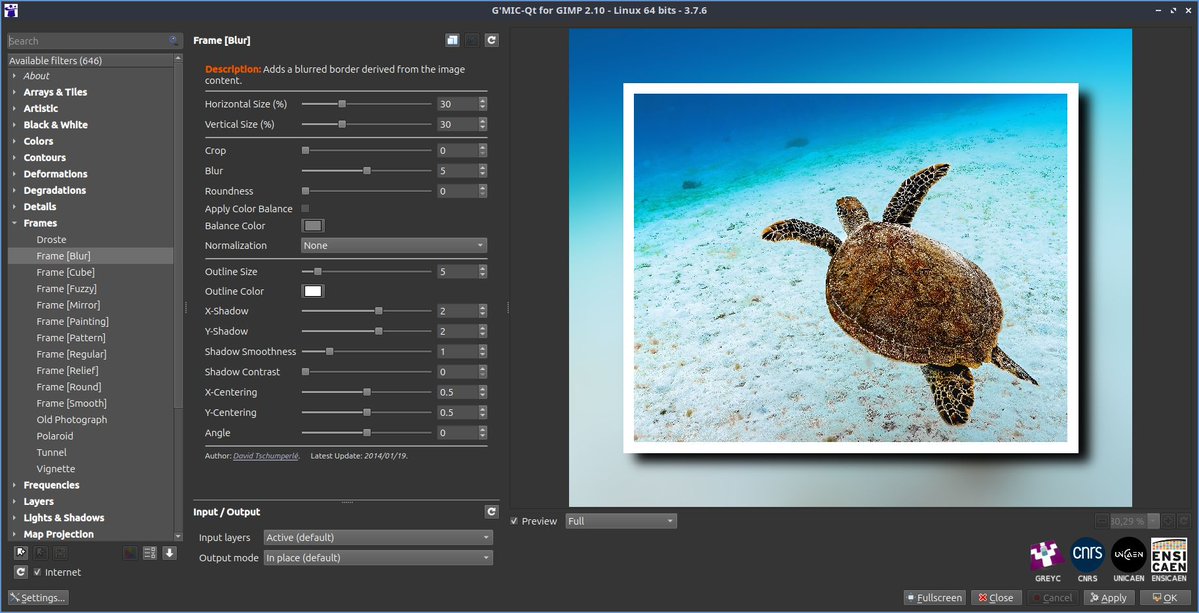Click the download arrow icon below filter list
Screen dimensions: 1199x613
(x=170, y=553)
